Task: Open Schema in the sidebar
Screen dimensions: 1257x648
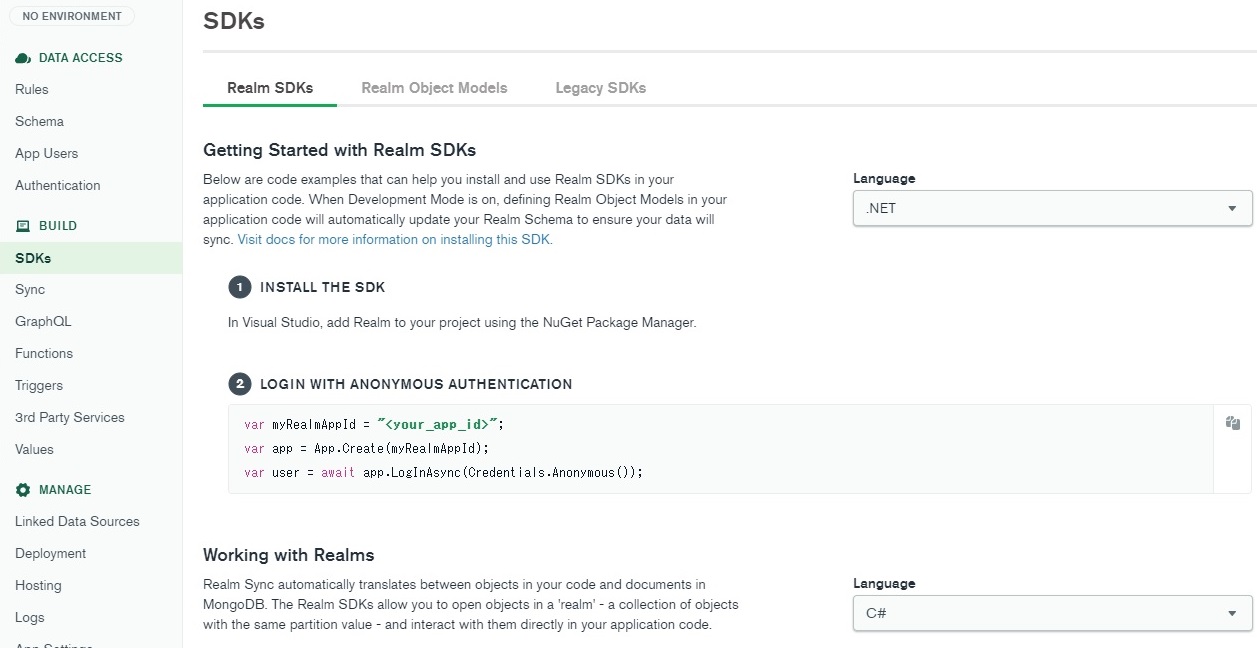Action: 39,121
